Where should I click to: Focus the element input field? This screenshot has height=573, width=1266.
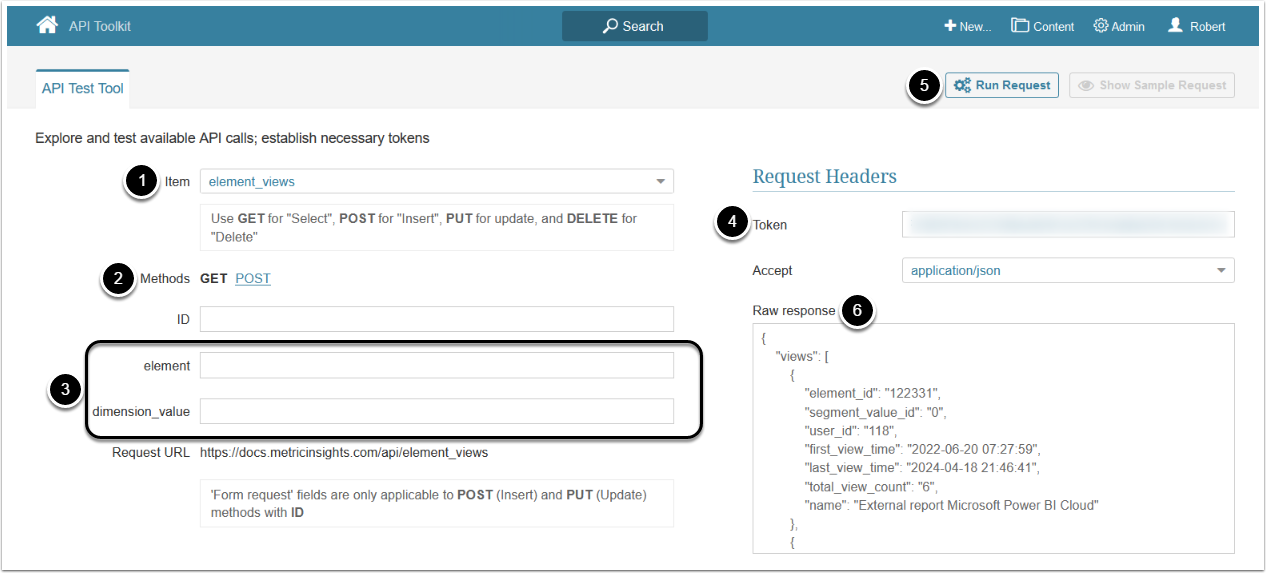(x=436, y=366)
